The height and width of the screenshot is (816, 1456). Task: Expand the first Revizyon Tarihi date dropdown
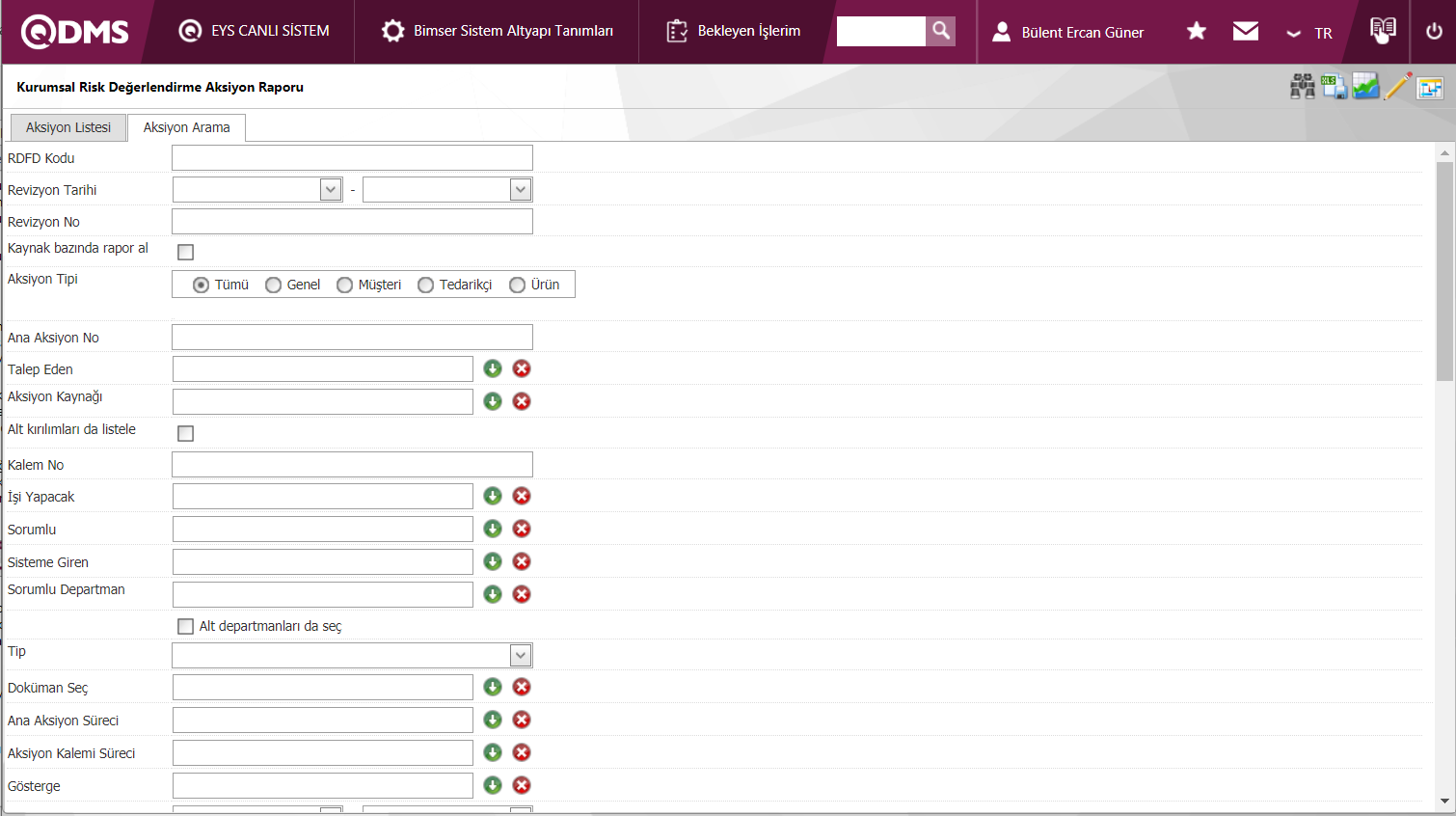click(331, 190)
